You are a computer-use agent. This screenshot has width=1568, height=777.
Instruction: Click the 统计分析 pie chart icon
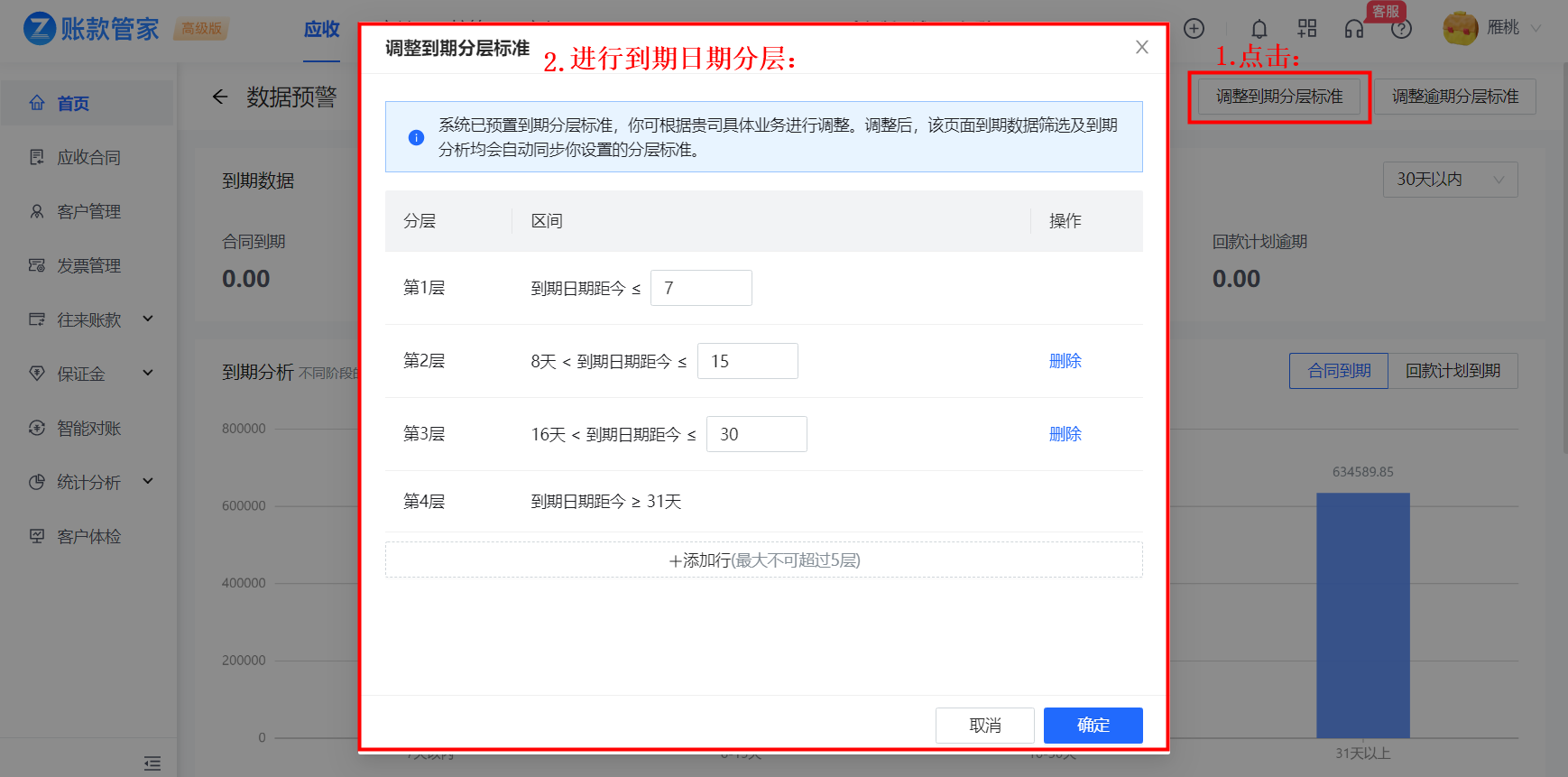(x=37, y=482)
